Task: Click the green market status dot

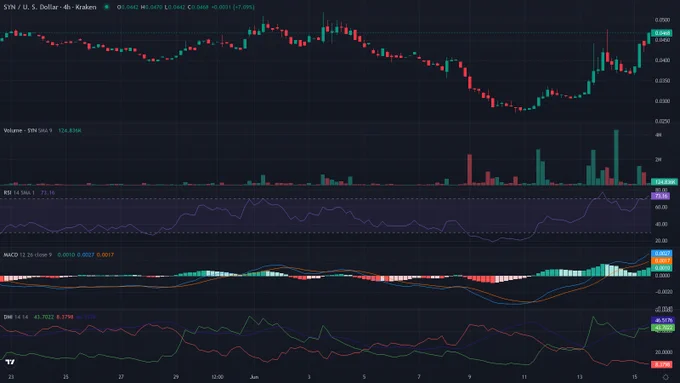Action: click(x=106, y=7)
